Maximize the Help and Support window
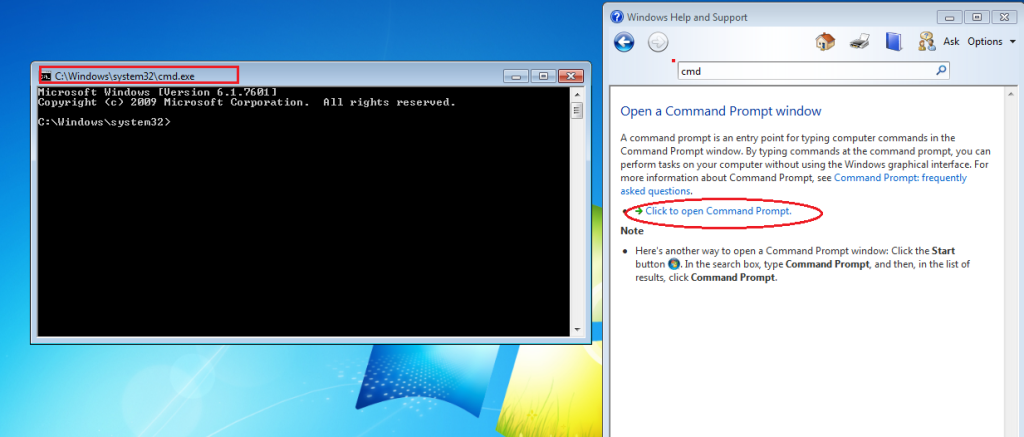 [x=977, y=18]
